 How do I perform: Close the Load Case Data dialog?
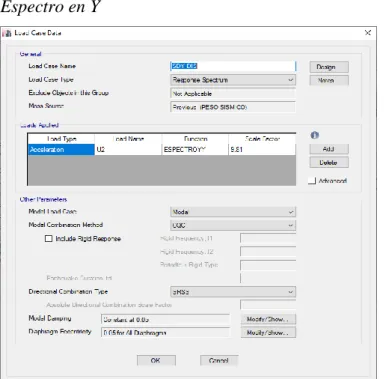pos(368,32)
